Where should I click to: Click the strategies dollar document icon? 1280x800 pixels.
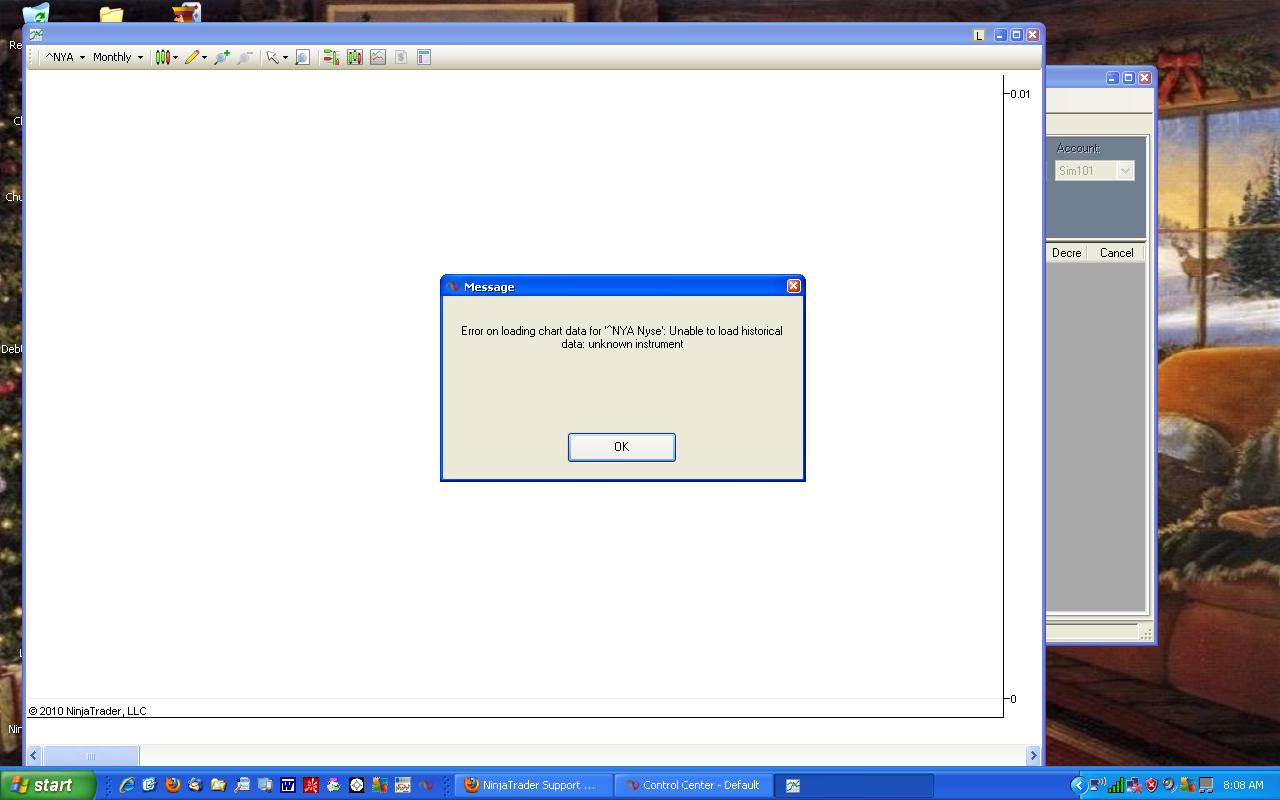click(400, 58)
